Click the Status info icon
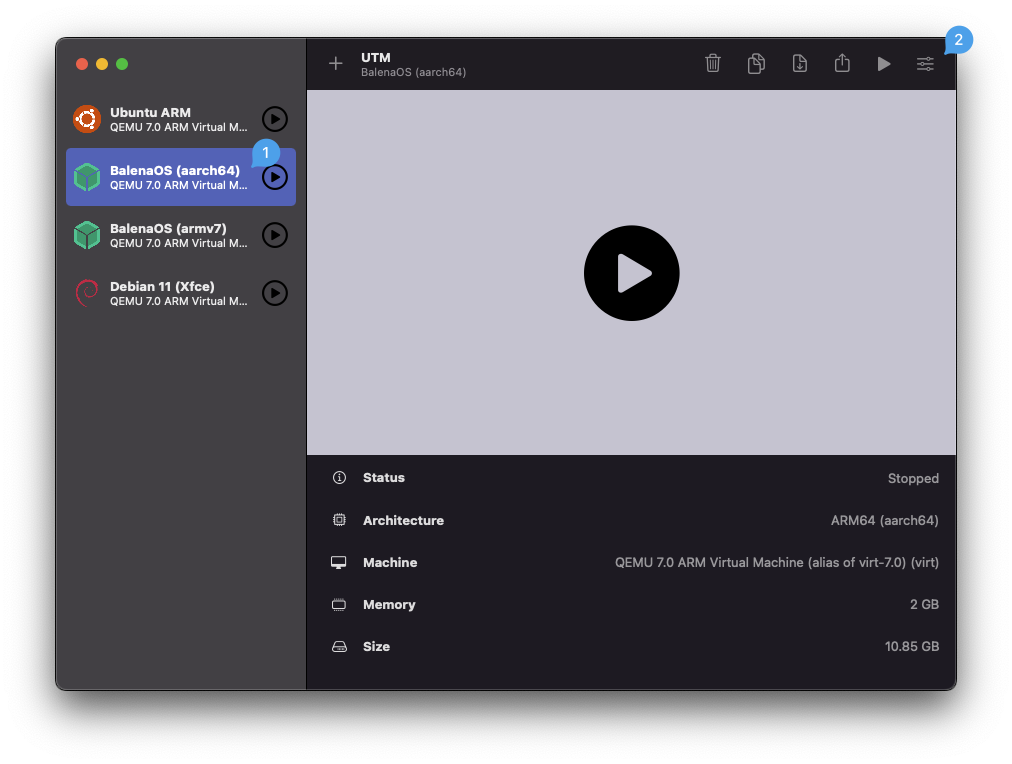 click(x=339, y=478)
